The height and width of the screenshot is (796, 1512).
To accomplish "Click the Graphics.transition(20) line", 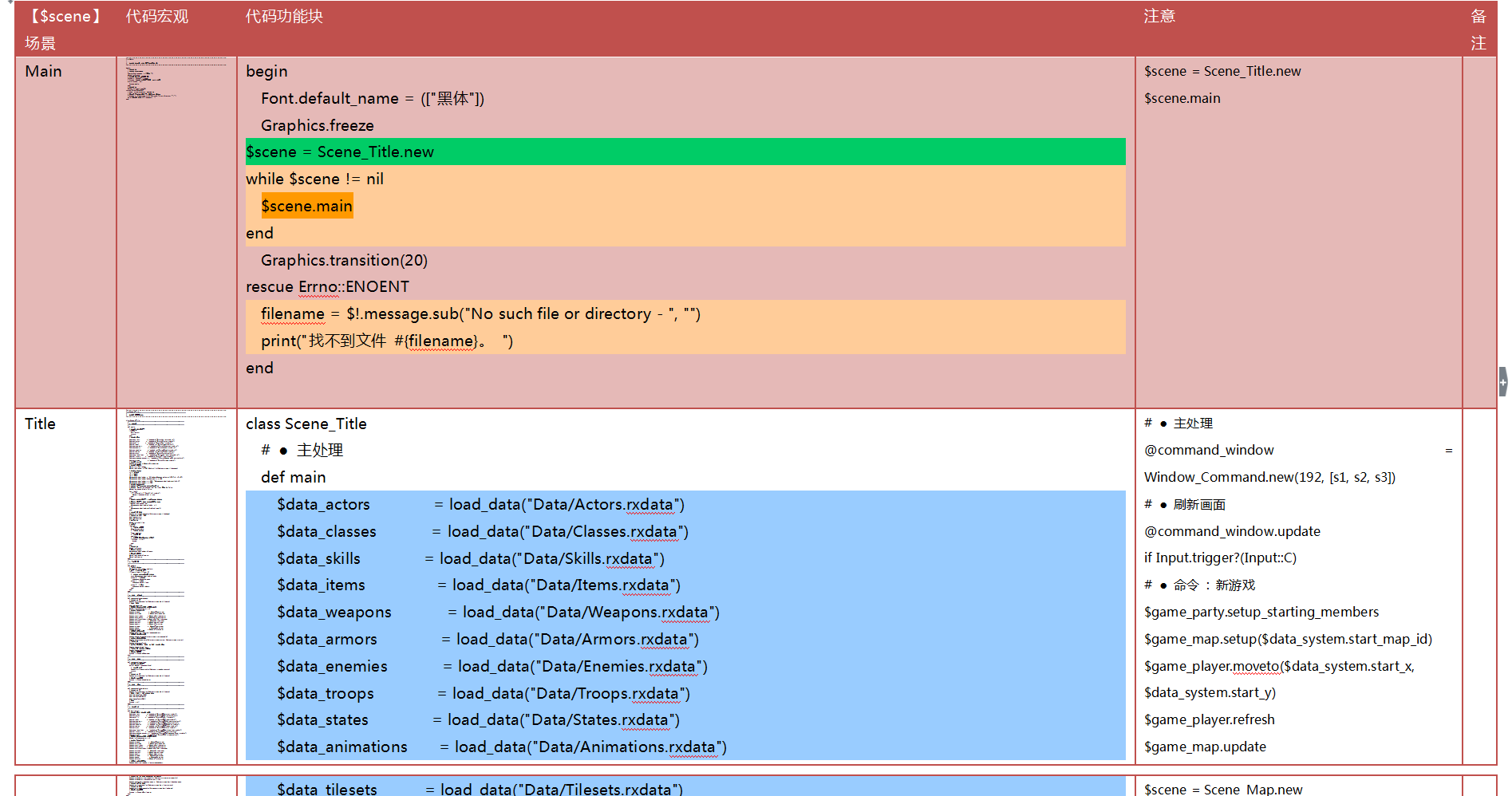I will click(x=344, y=260).
